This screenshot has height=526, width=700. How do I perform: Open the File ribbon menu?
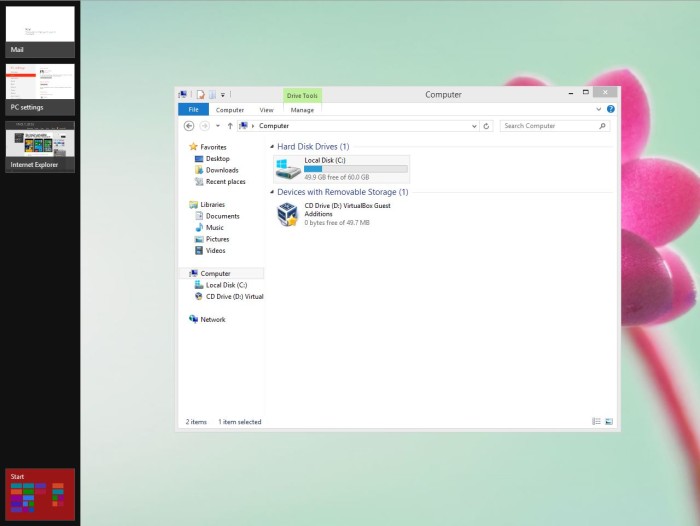click(193, 109)
